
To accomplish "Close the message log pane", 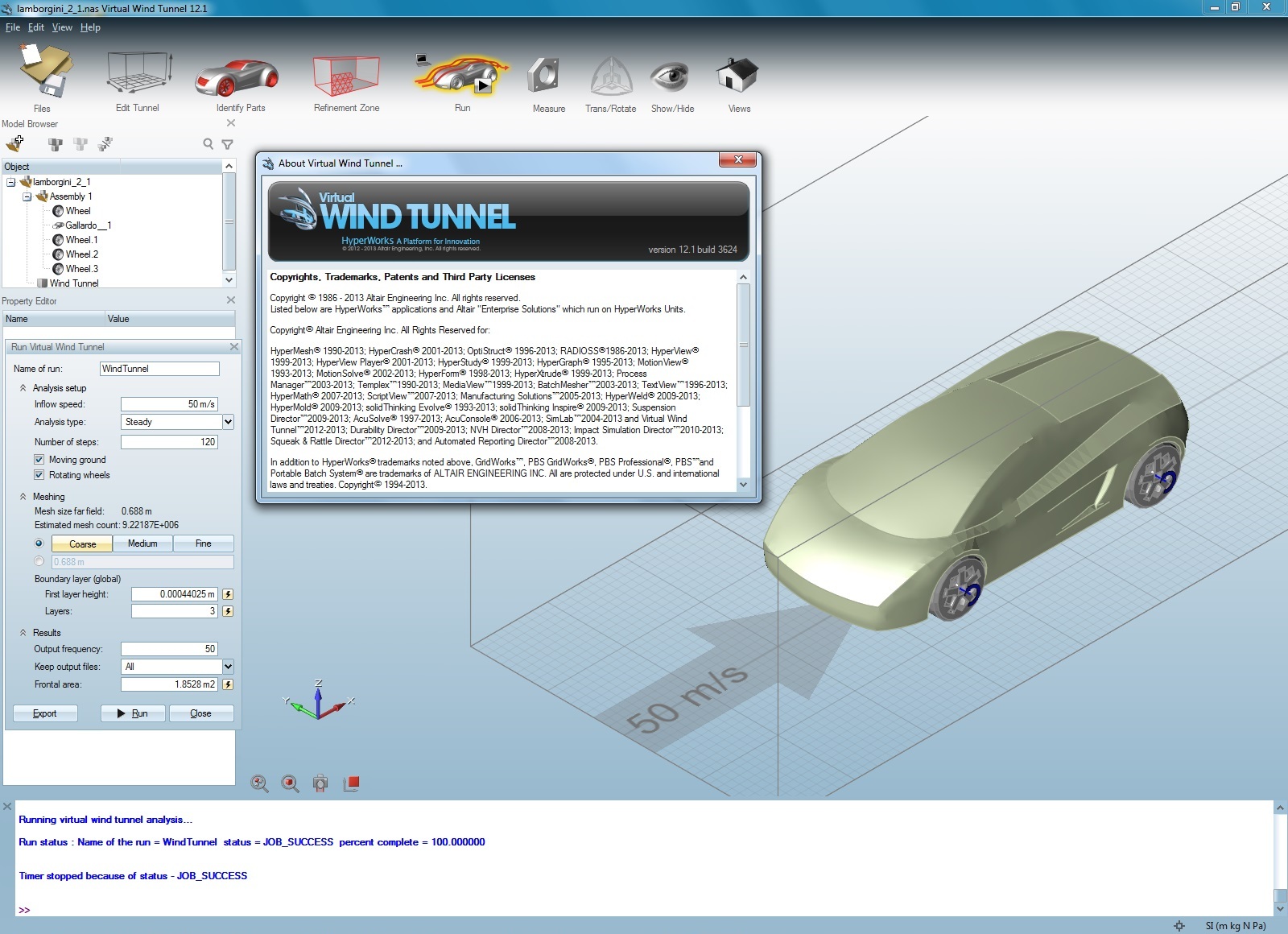I will 7,806.
